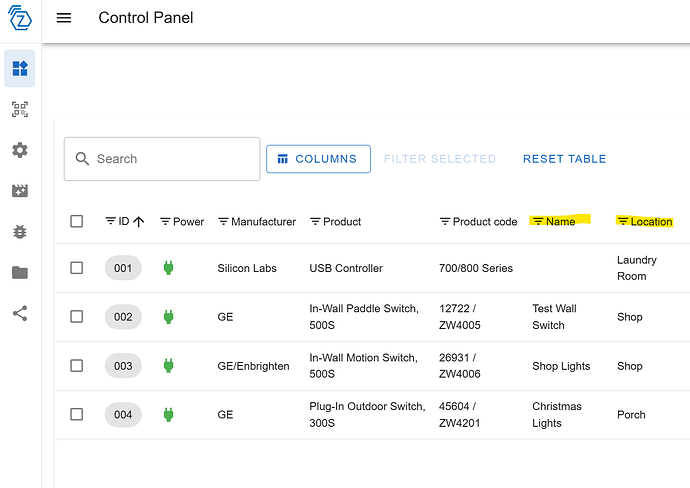Open the Settings gear in sidebar
The width and height of the screenshot is (690, 488).
tap(20, 150)
